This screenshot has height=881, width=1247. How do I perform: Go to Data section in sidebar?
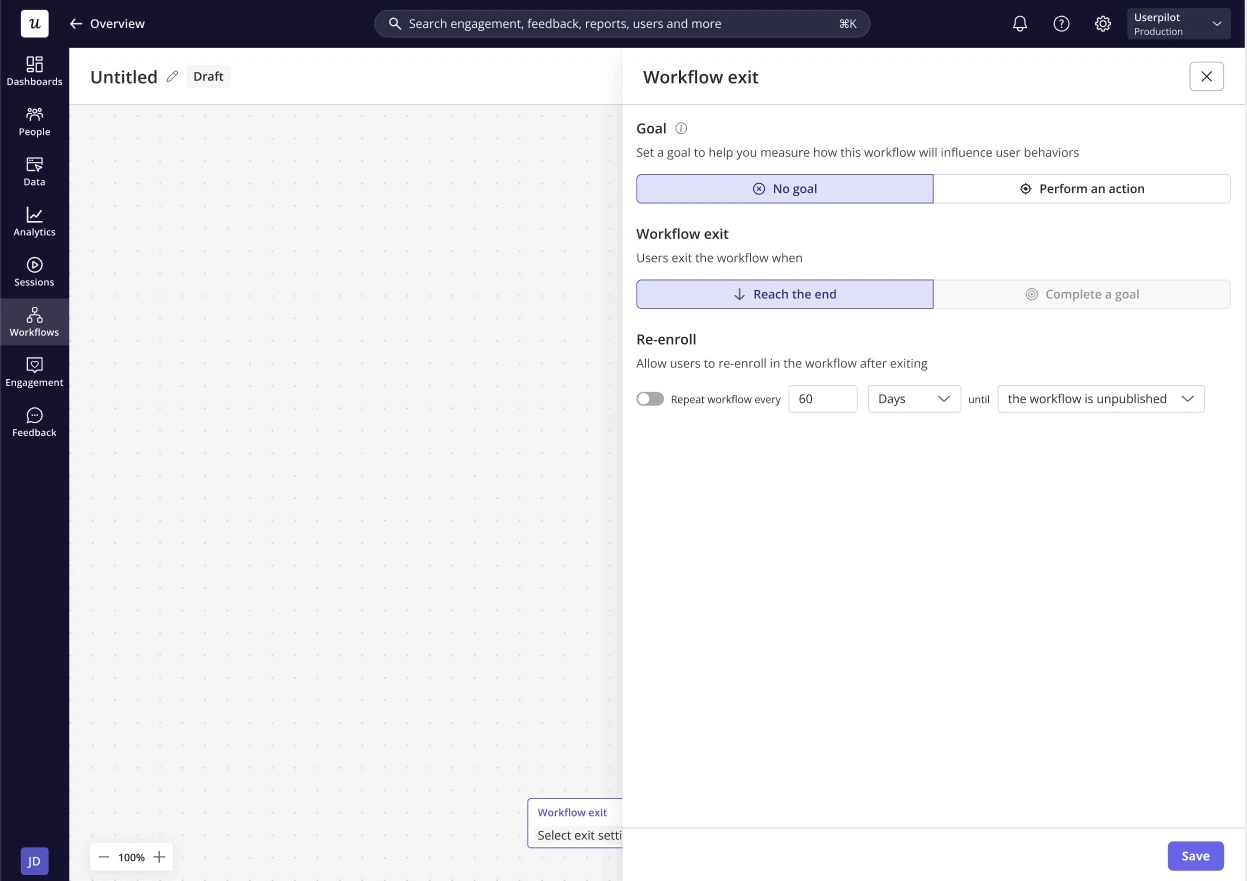pos(34,171)
